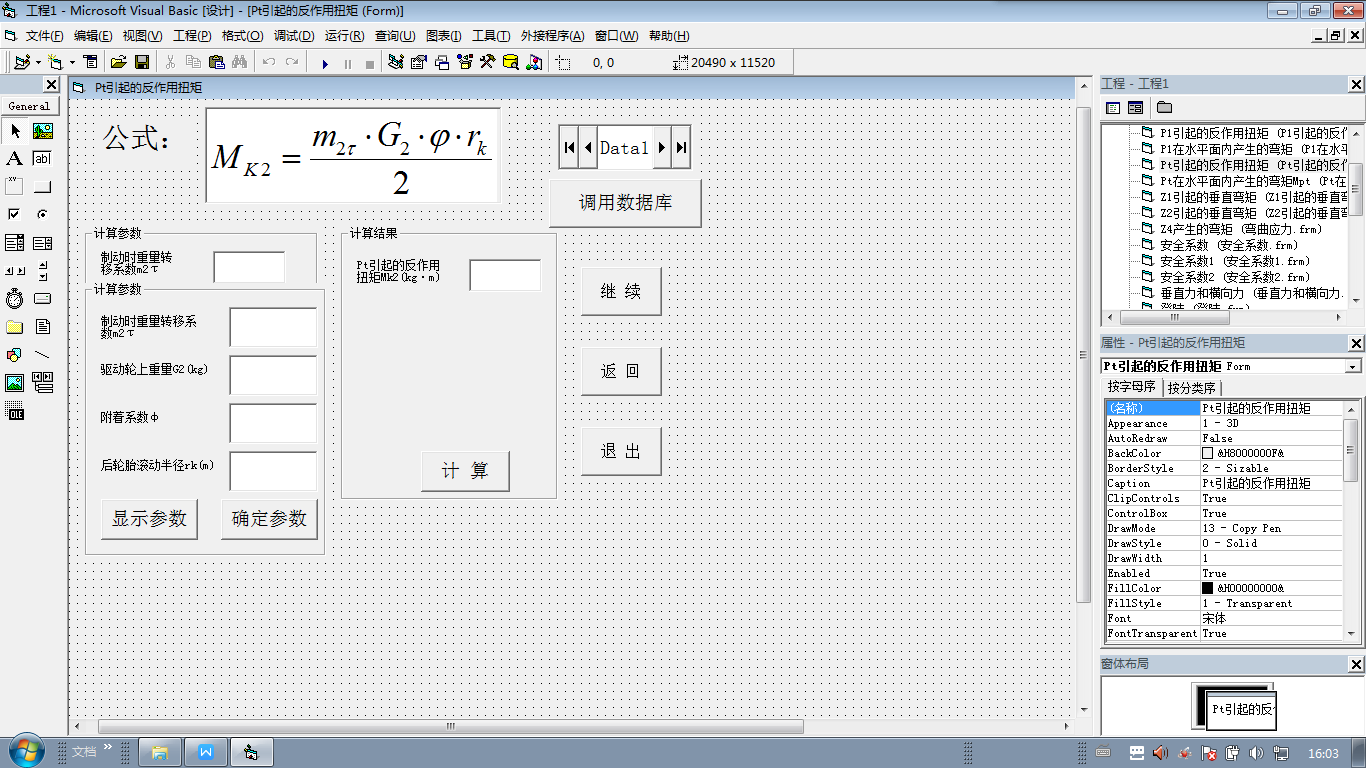Viewport: 1366px width, 768px height.
Task: Select the ListBox control tool
Action: tap(43, 243)
